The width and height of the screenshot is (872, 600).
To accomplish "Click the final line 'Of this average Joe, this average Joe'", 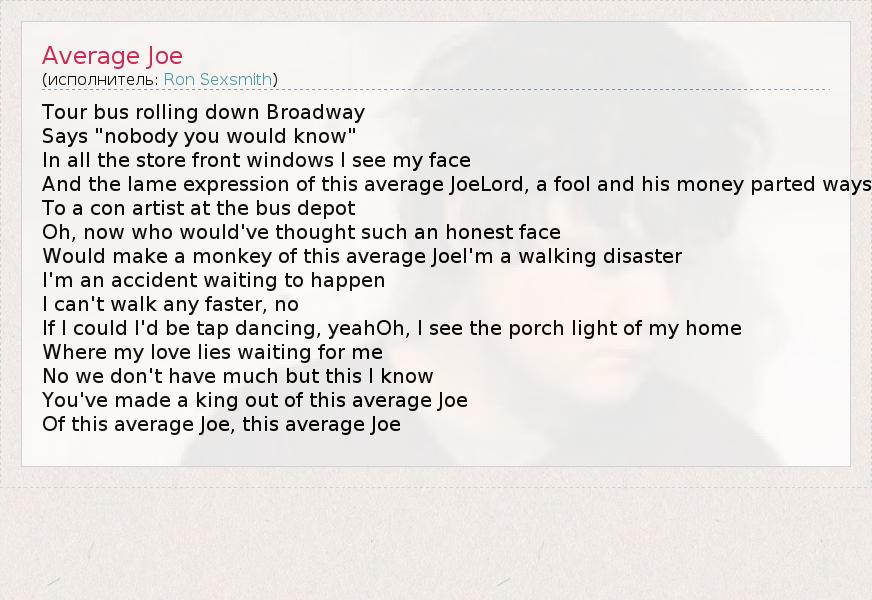I will pyautogui.click(x=221, y=424).
